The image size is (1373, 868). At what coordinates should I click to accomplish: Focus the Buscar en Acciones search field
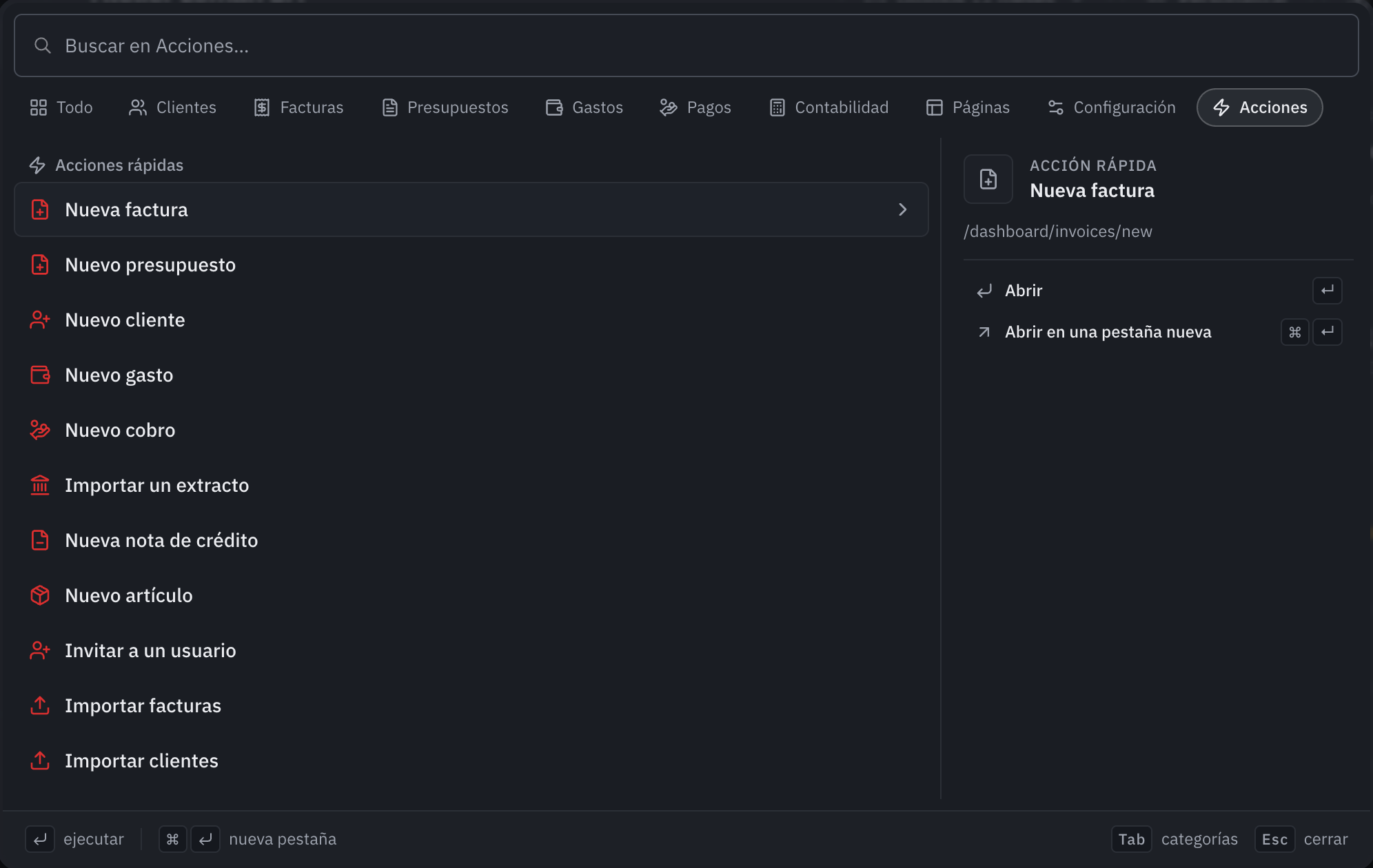686,45
